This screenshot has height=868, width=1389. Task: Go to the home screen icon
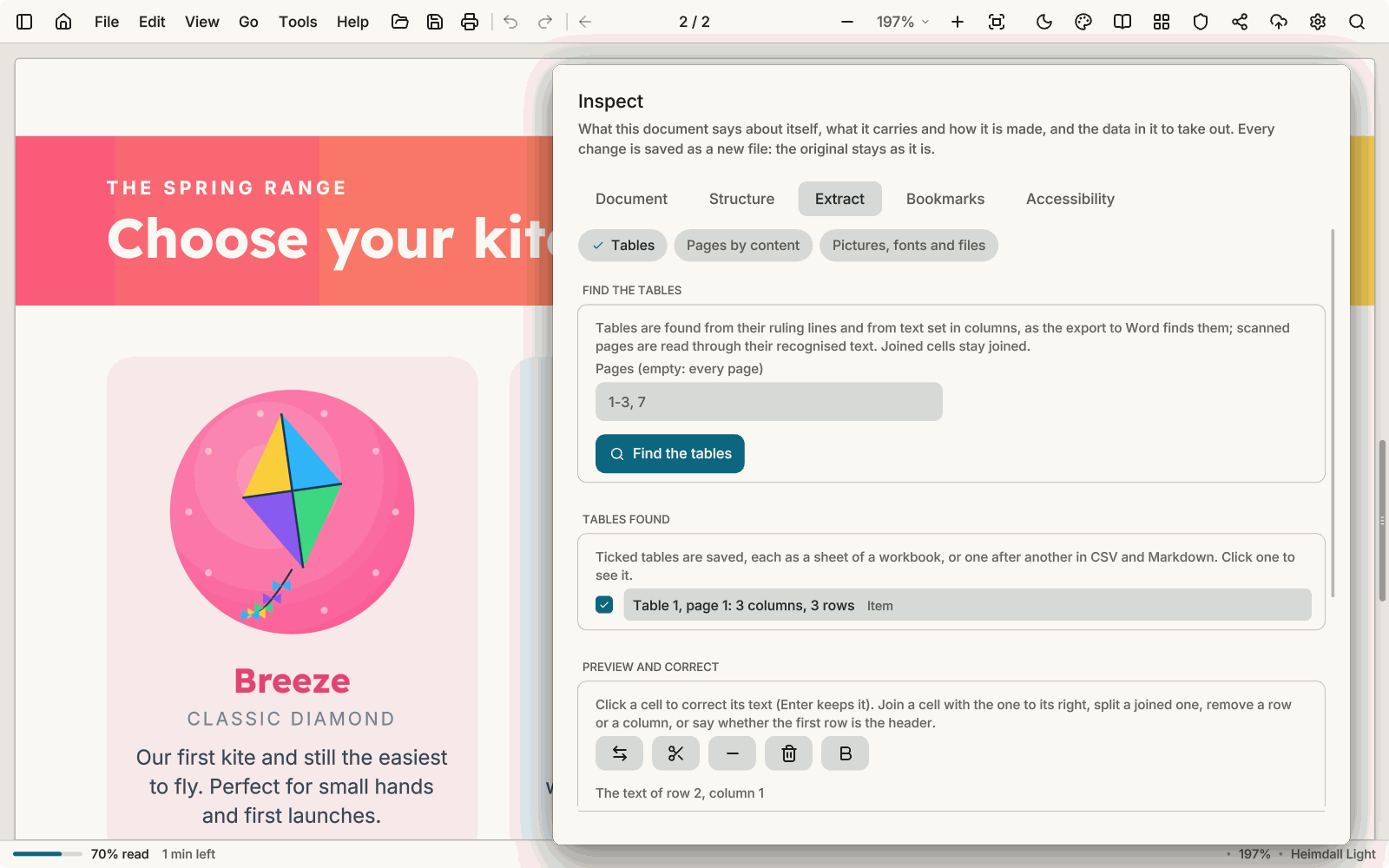63,22
